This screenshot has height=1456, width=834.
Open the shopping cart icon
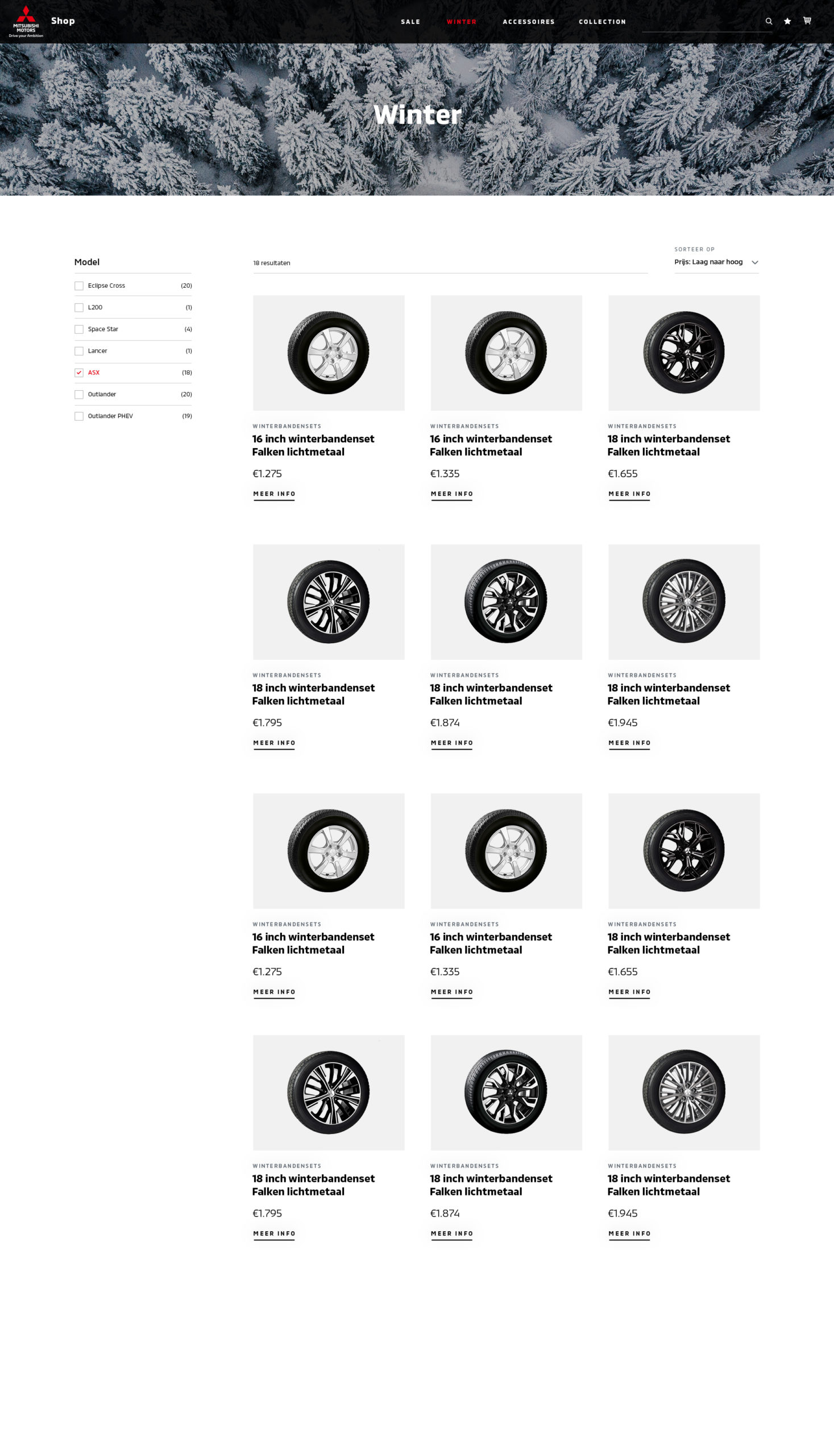coord(807,20)
